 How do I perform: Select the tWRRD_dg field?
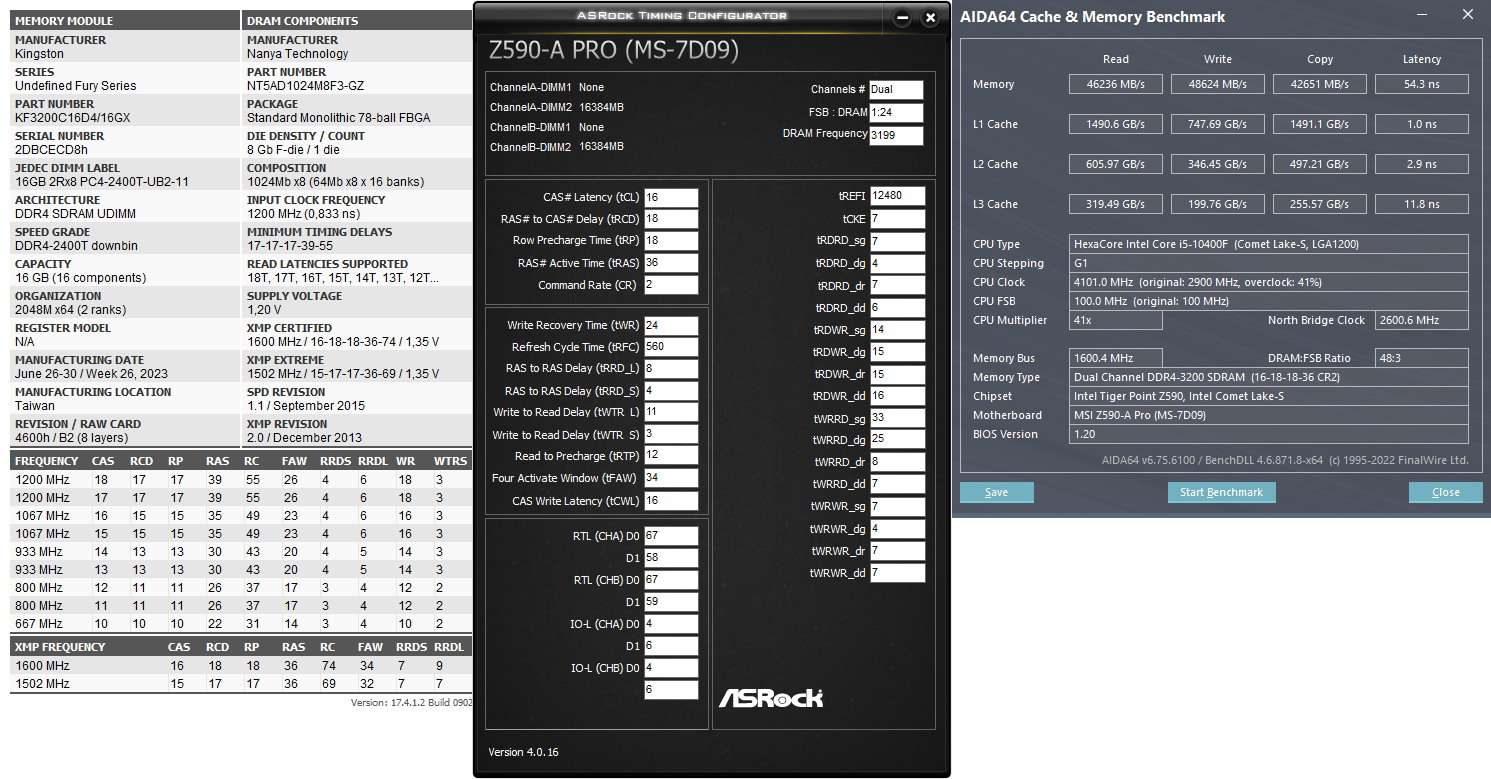(x=898, y=440)
